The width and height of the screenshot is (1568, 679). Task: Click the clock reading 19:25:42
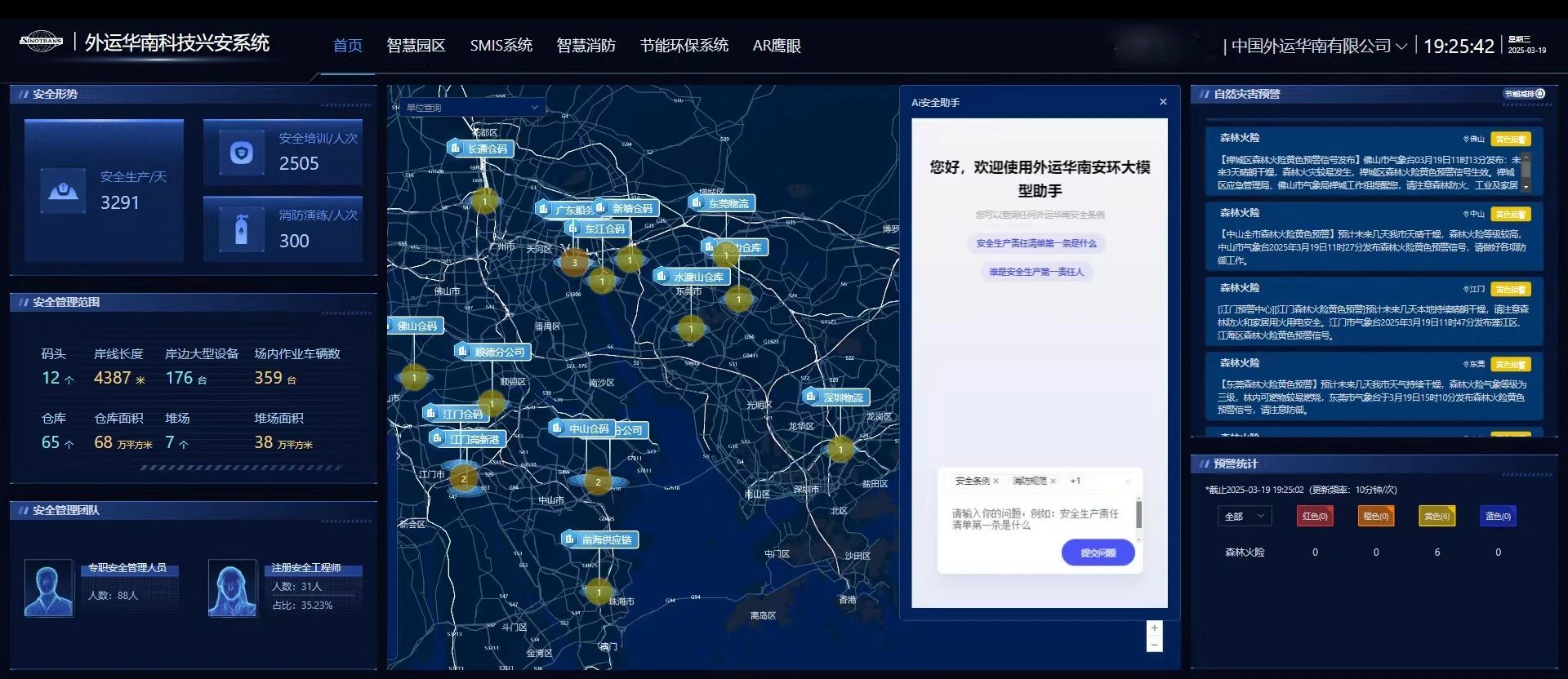tap(1459, 47)
